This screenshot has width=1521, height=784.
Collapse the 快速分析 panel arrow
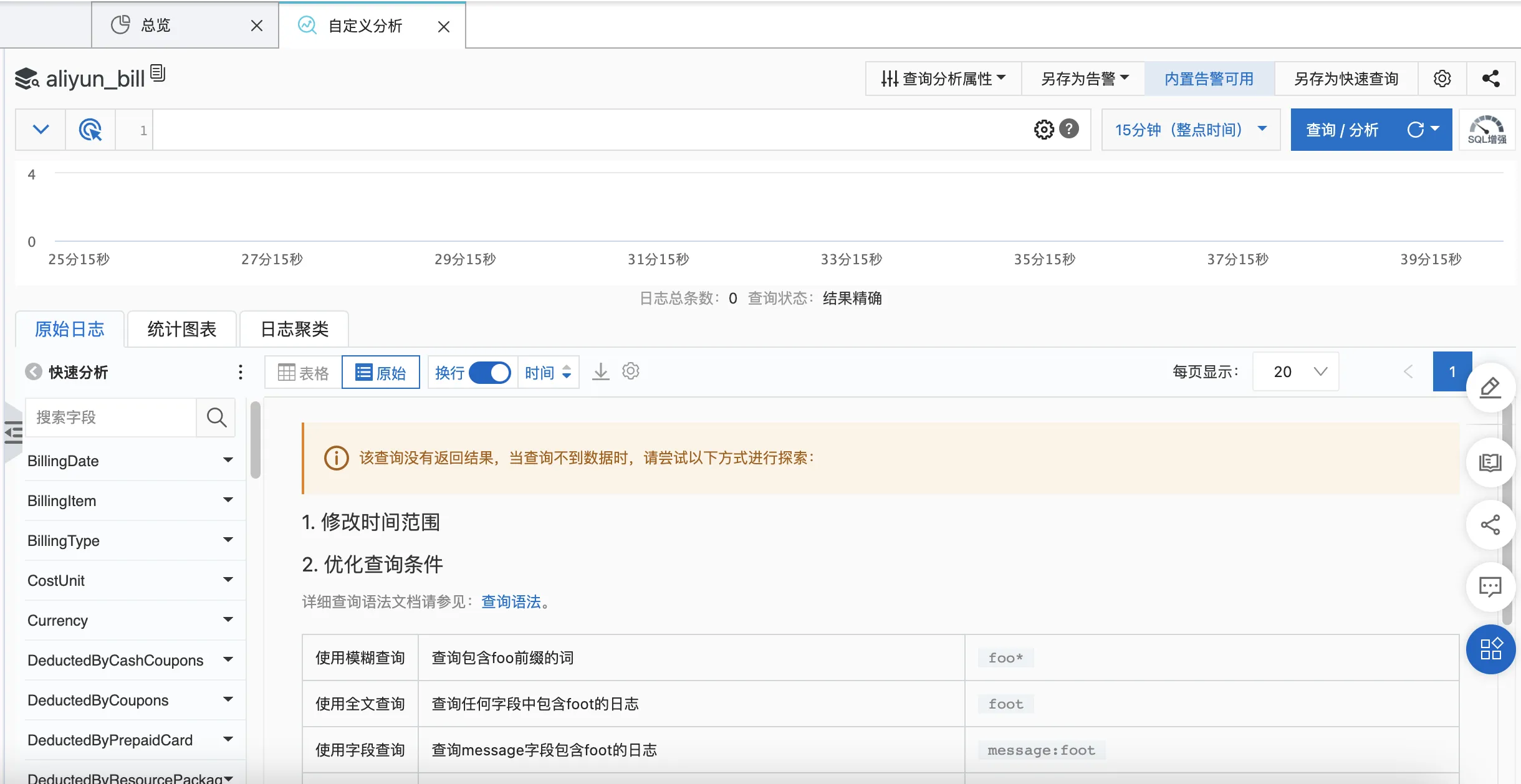click(33, 372)
